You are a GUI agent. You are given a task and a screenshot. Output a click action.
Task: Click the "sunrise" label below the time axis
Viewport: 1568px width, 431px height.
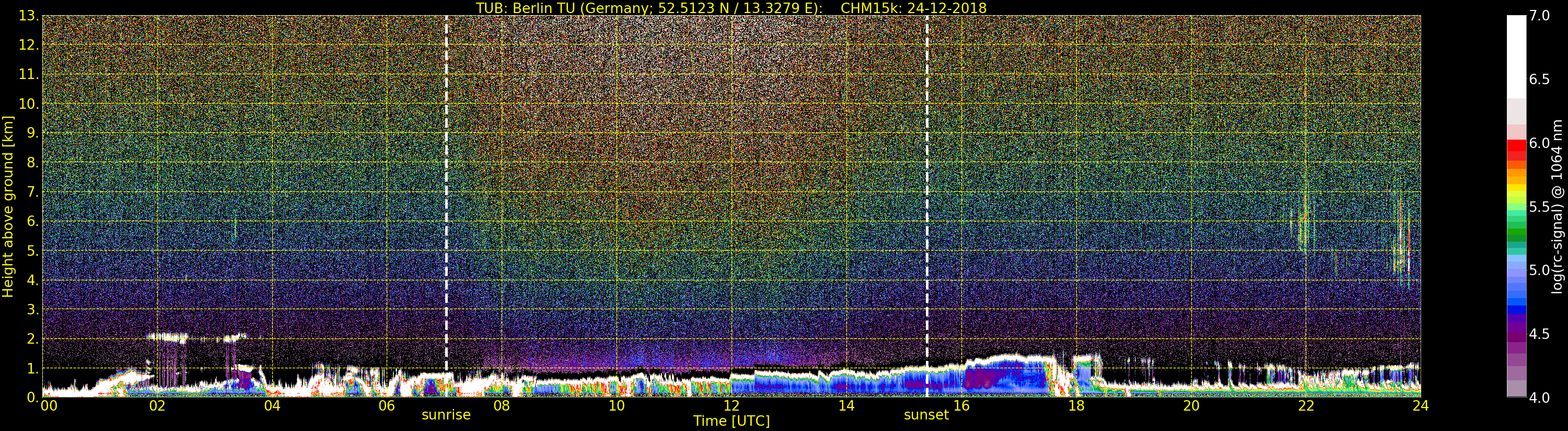point(446,415)
